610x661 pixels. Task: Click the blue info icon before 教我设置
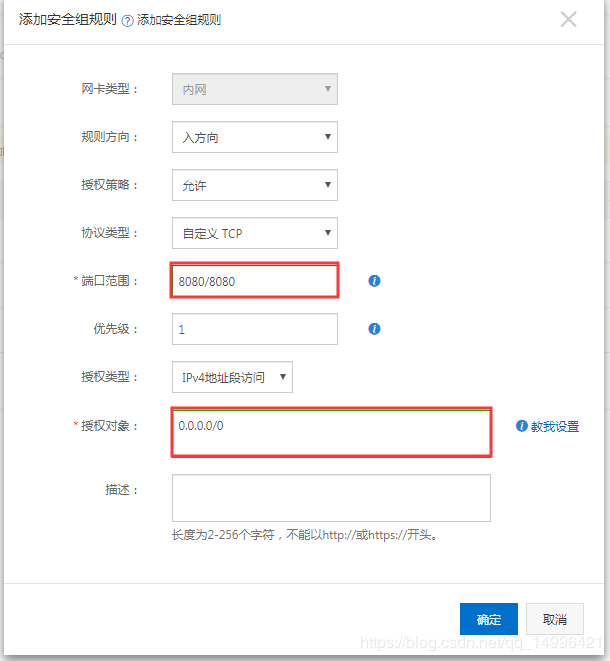point(521,426)
